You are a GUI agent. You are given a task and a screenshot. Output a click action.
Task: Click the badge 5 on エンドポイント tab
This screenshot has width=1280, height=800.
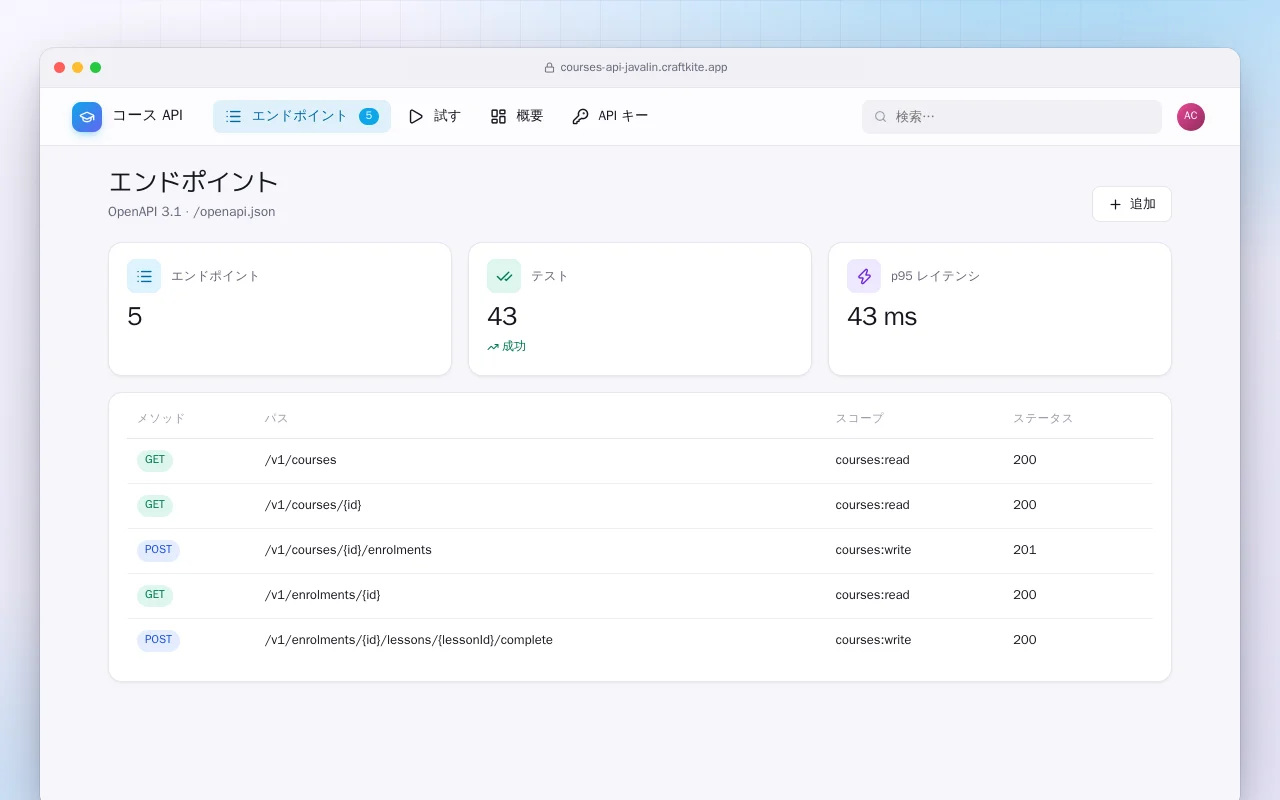(369, 116)
